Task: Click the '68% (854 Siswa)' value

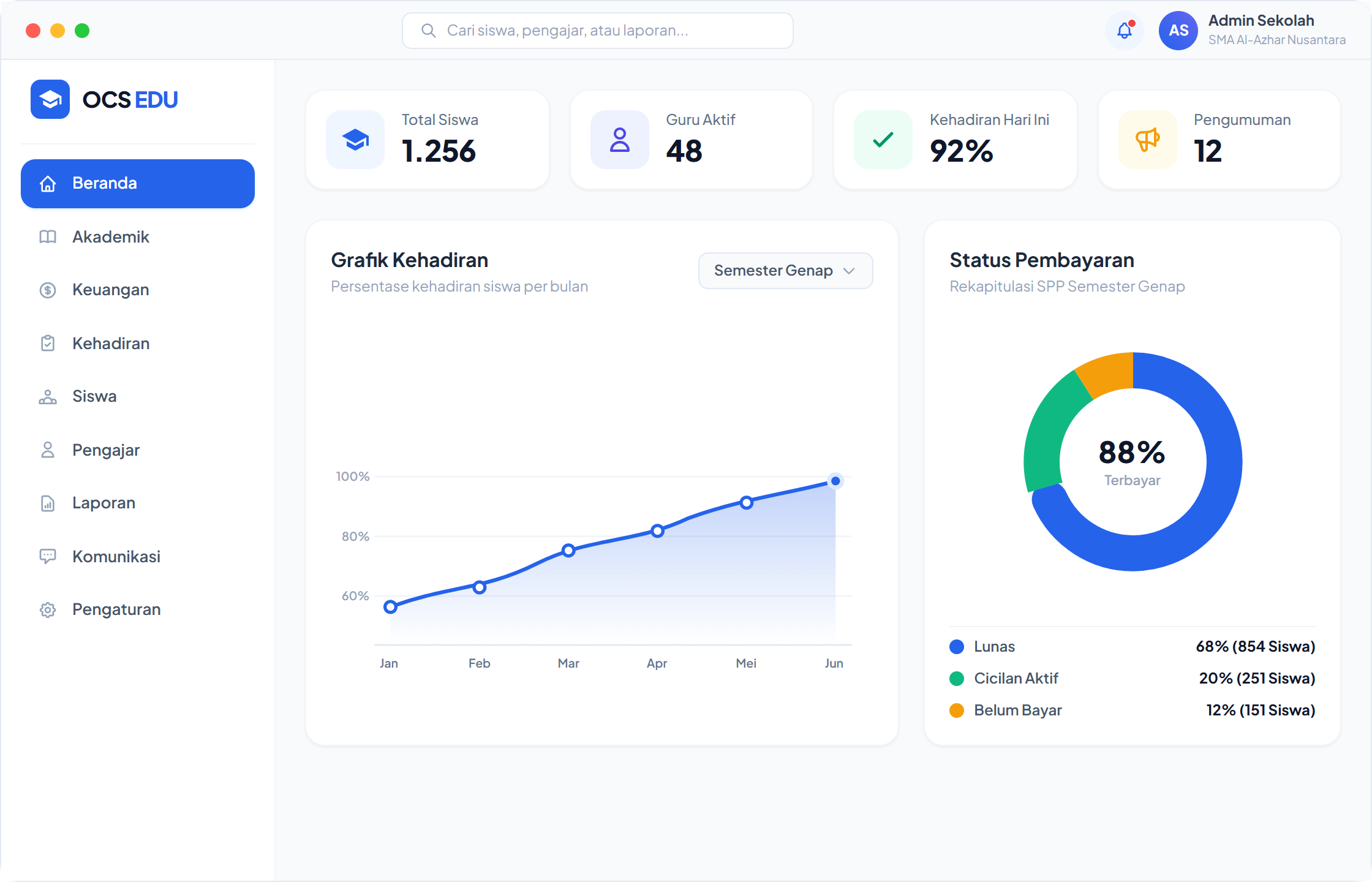Action: (1256, 647)
